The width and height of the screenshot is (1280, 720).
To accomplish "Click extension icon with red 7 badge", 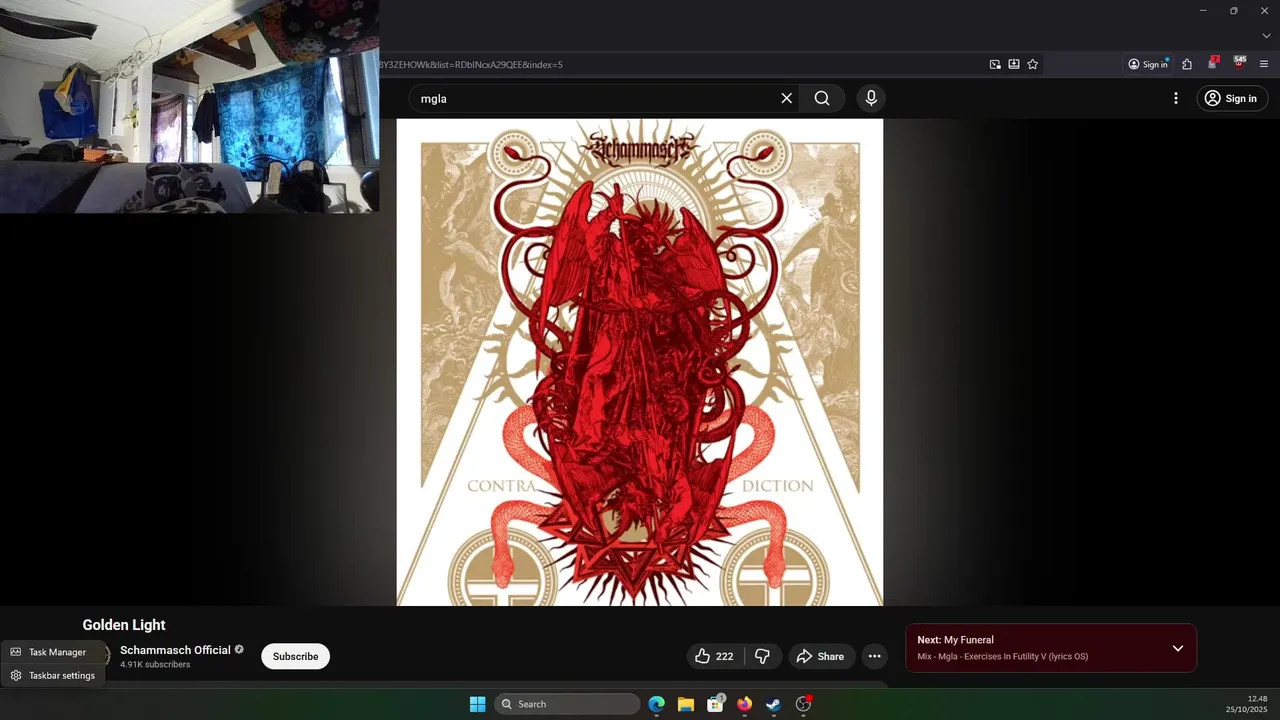I will click(1213, 63).
